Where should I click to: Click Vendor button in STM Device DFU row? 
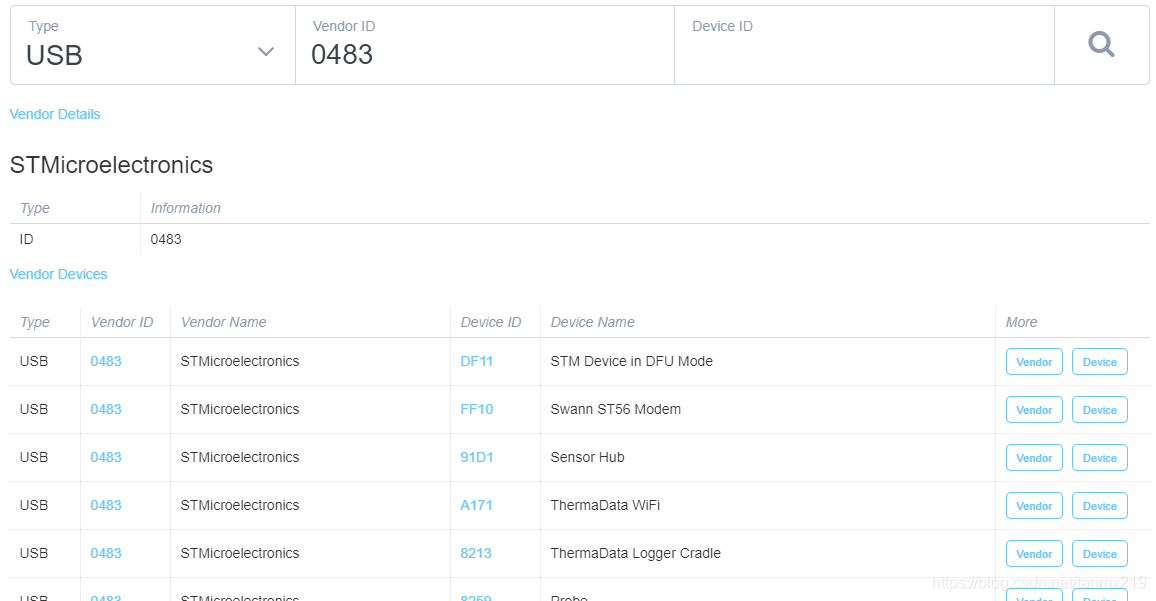[1034, 361]
